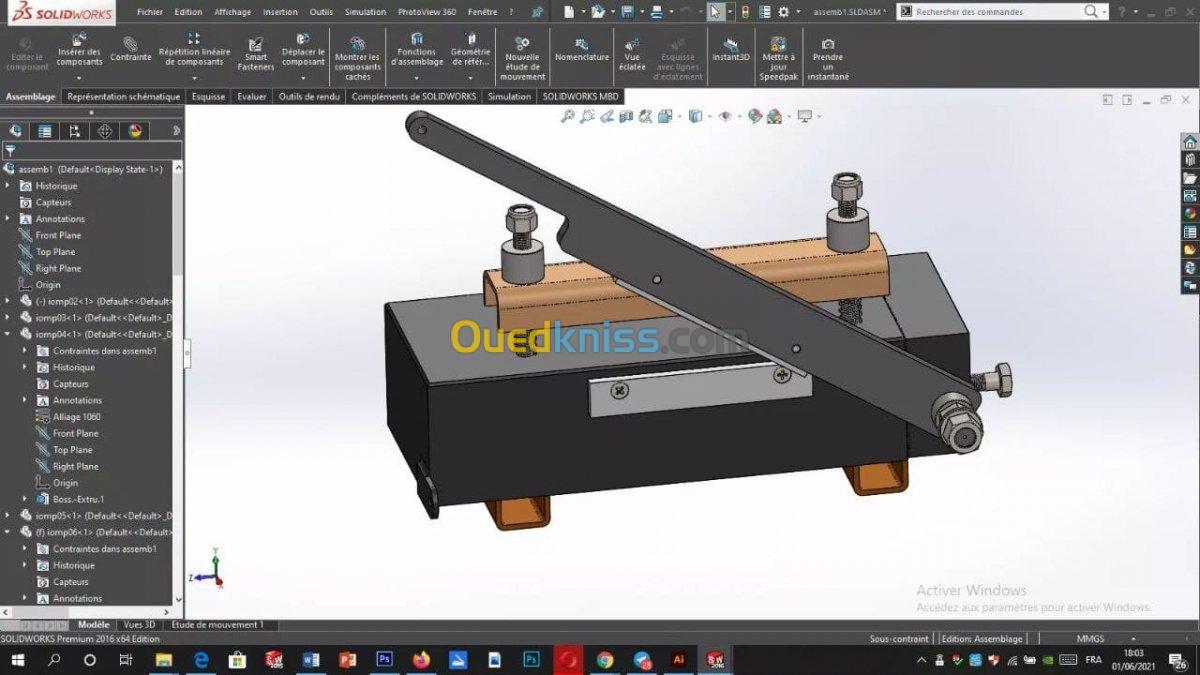This screenshot has width=1200, height=675.
Task: Click the Vue éclatée tool
Action: [632, 55]
